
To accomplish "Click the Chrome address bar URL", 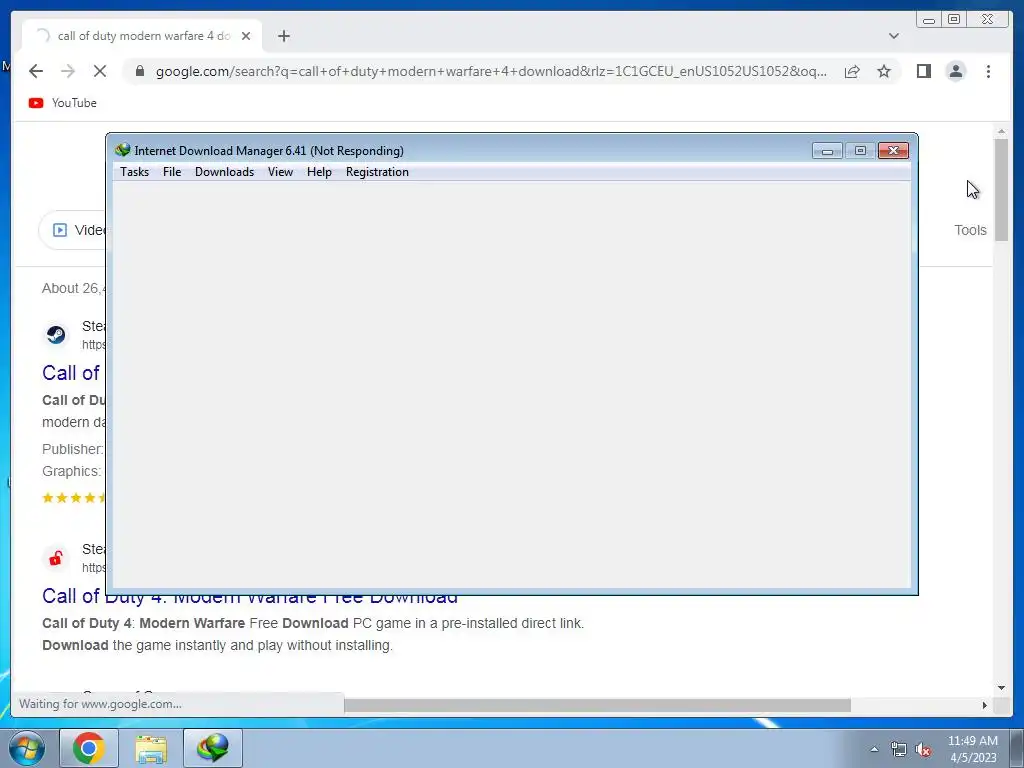I will click(x=491, y=71).
